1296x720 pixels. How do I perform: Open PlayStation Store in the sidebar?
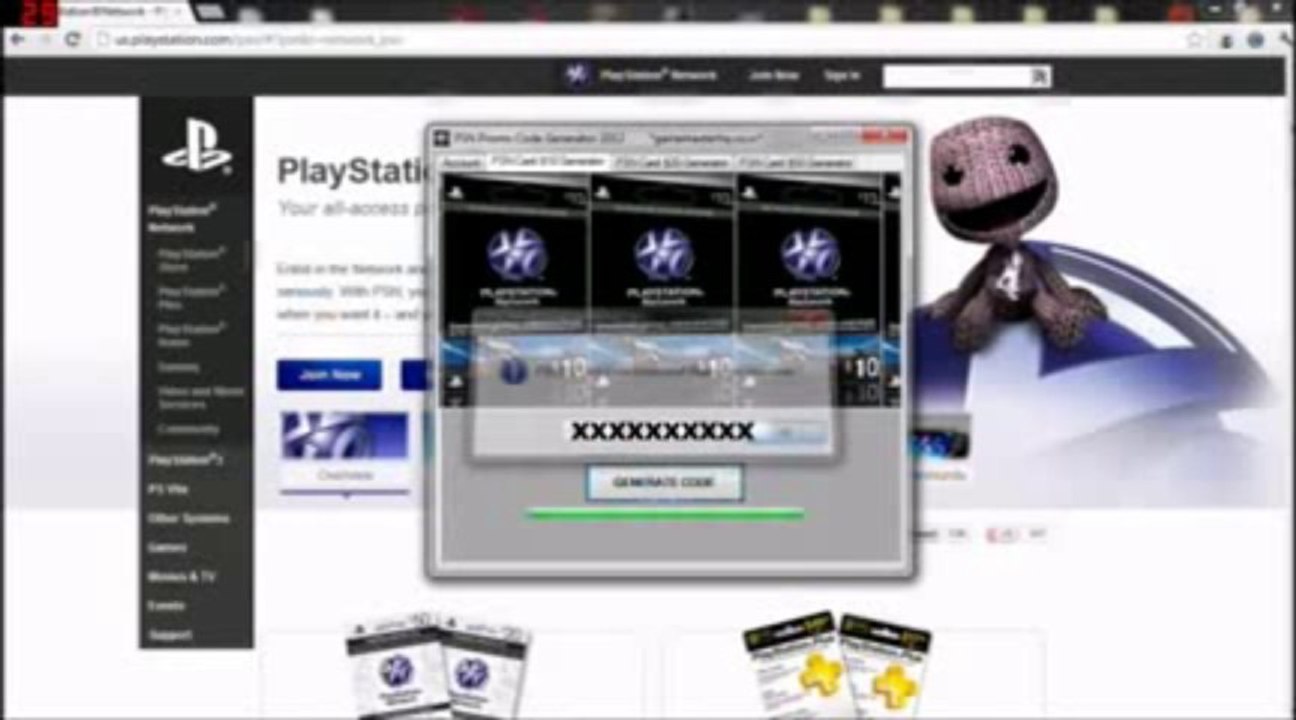pos(191,260)
